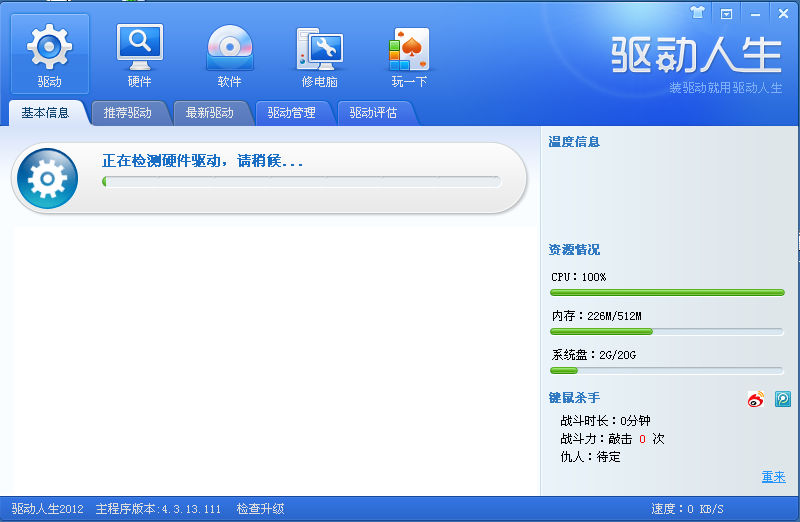800x522 pixels.
Task: Select the 基本信息 tab
Action: (45, 113)
